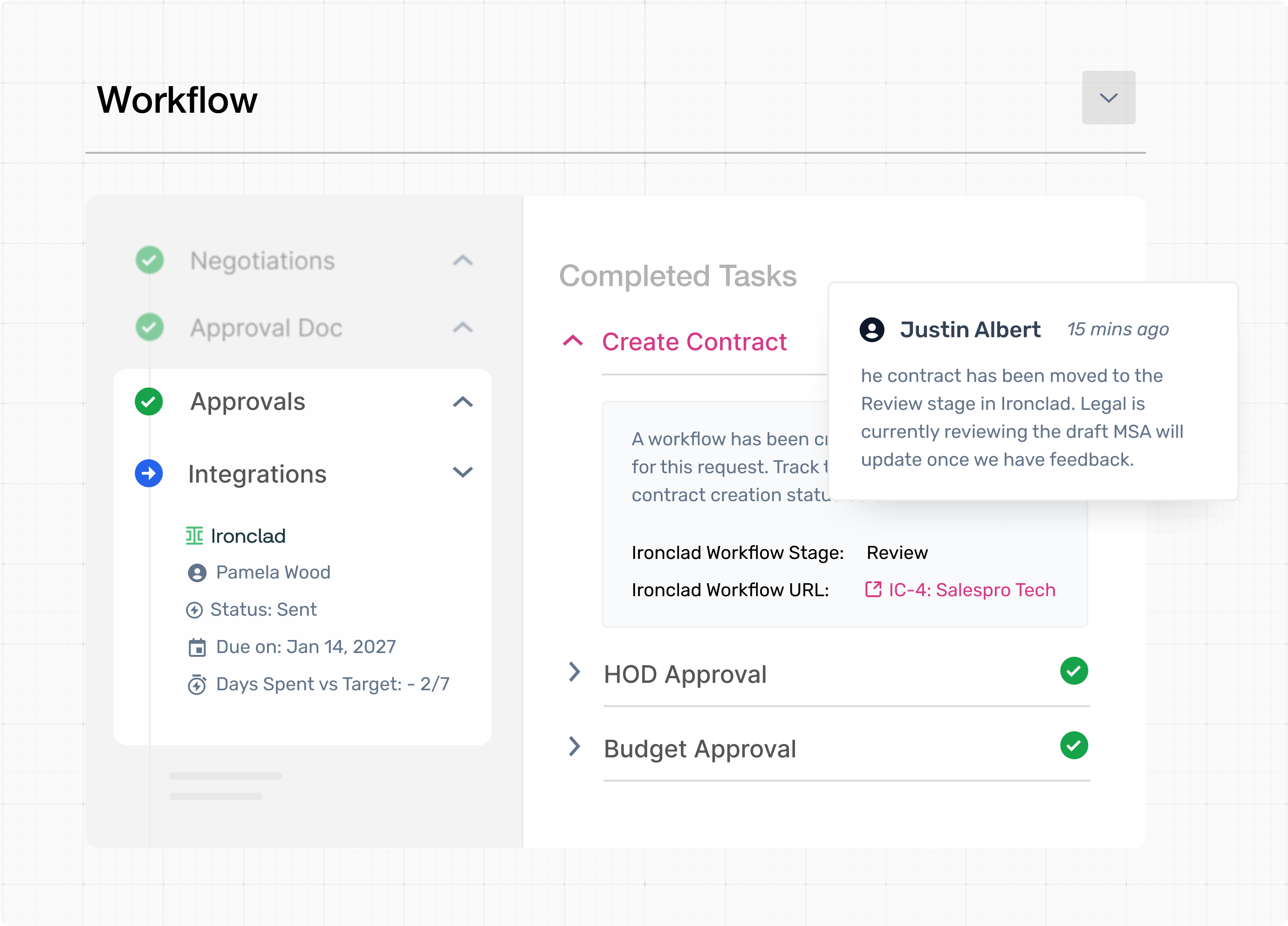Screen dimensions: 1288x926
Task: Click the Ironclad logo icon
Action: pyautogui.click(x=194, y=535)
